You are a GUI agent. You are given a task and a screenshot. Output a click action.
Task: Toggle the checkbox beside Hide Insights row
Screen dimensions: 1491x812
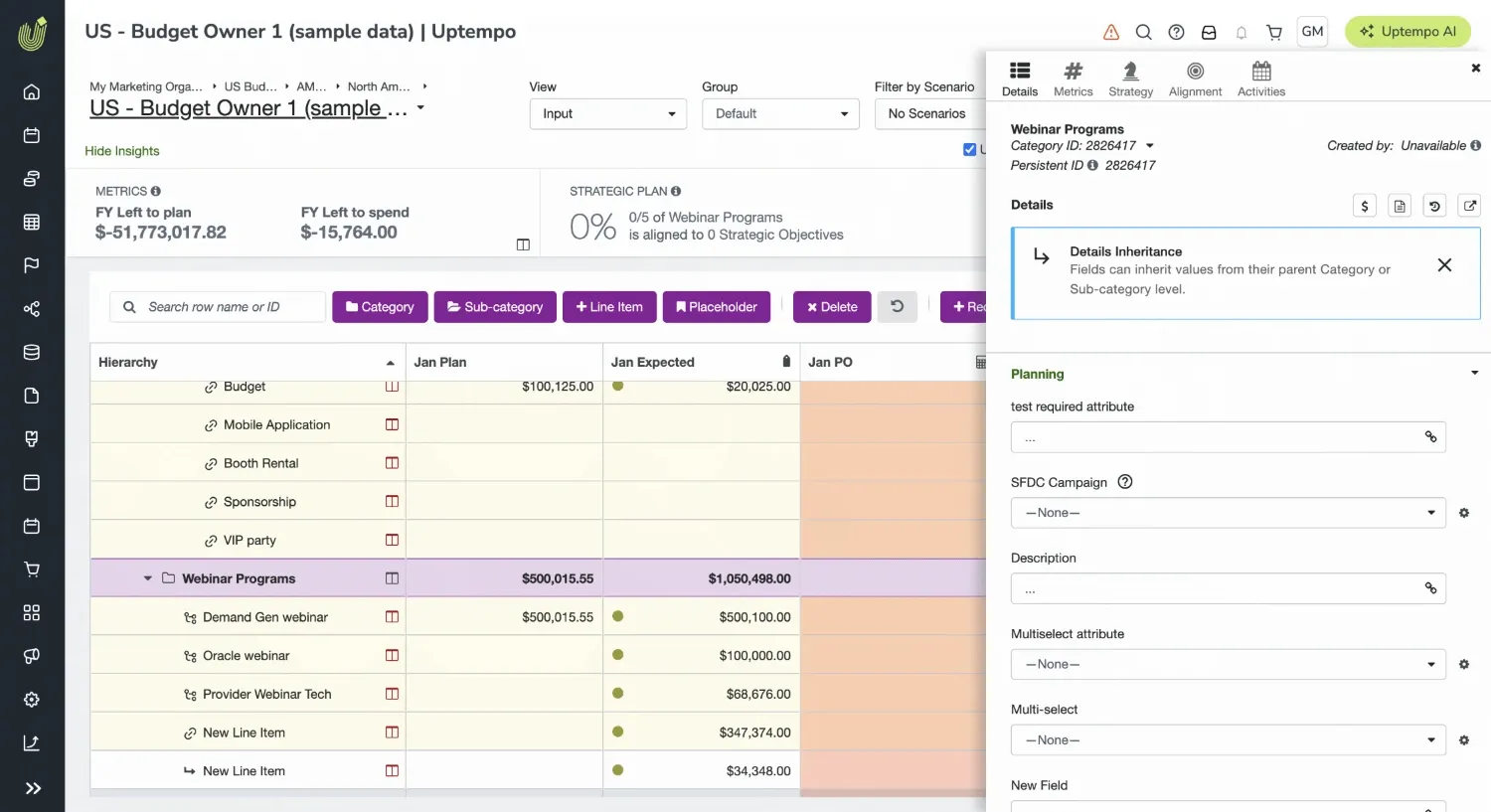[x=969, y=150]
